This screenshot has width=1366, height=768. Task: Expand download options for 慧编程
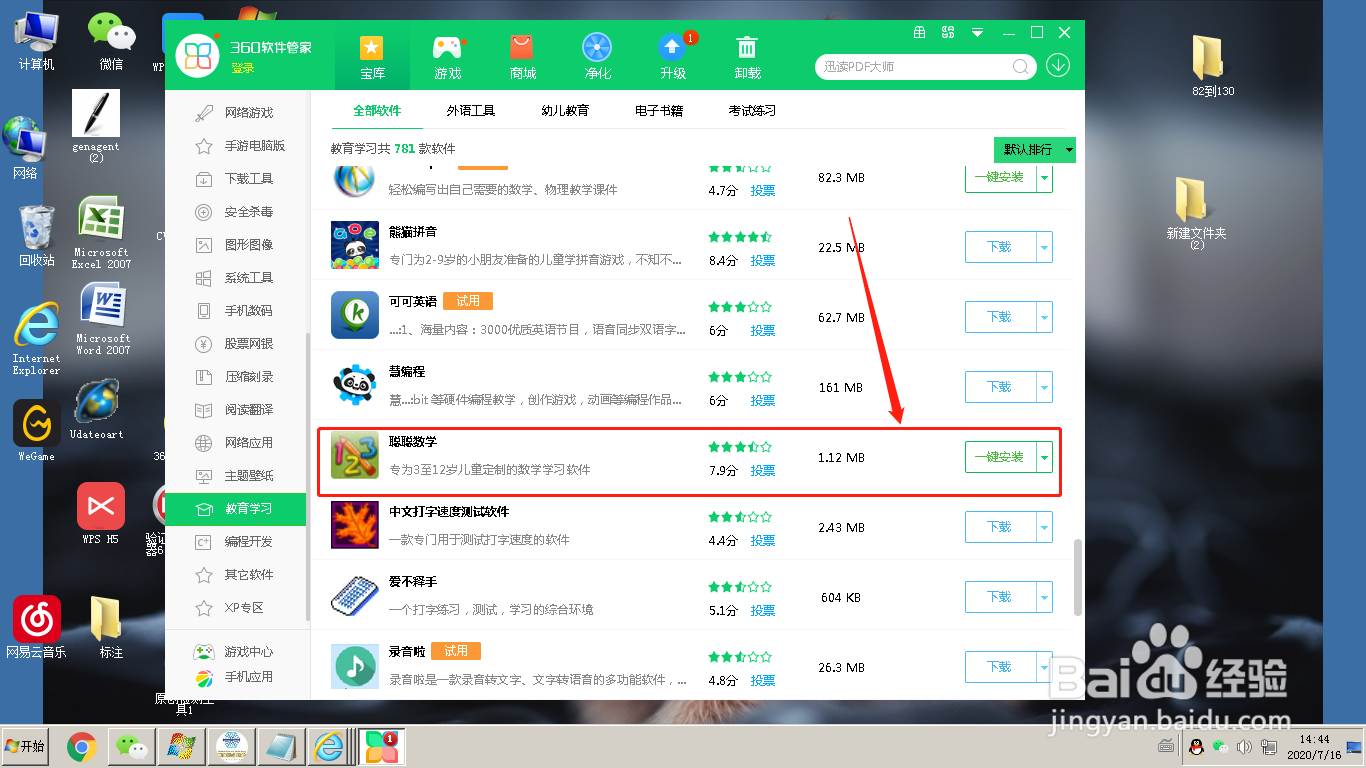tap(1045, 387)
